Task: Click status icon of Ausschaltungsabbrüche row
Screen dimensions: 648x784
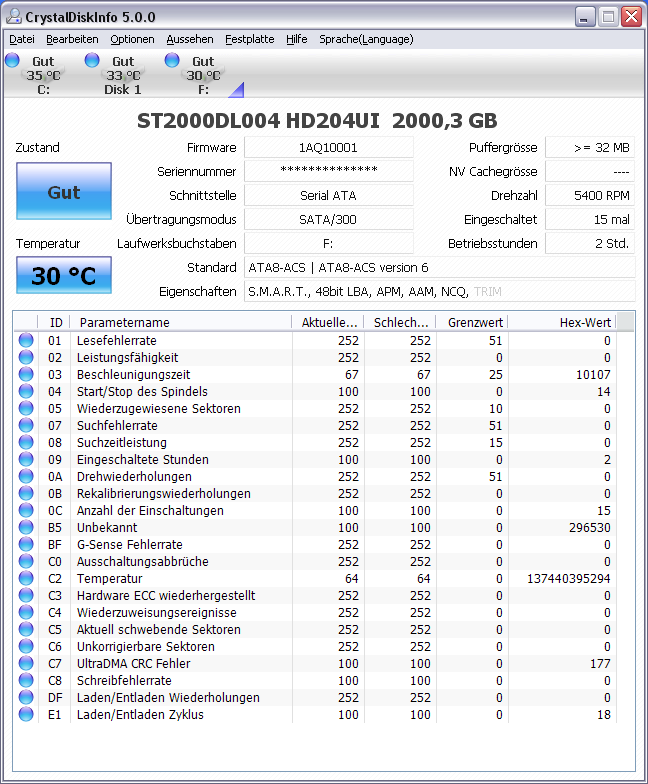Action: pos(26,562)
